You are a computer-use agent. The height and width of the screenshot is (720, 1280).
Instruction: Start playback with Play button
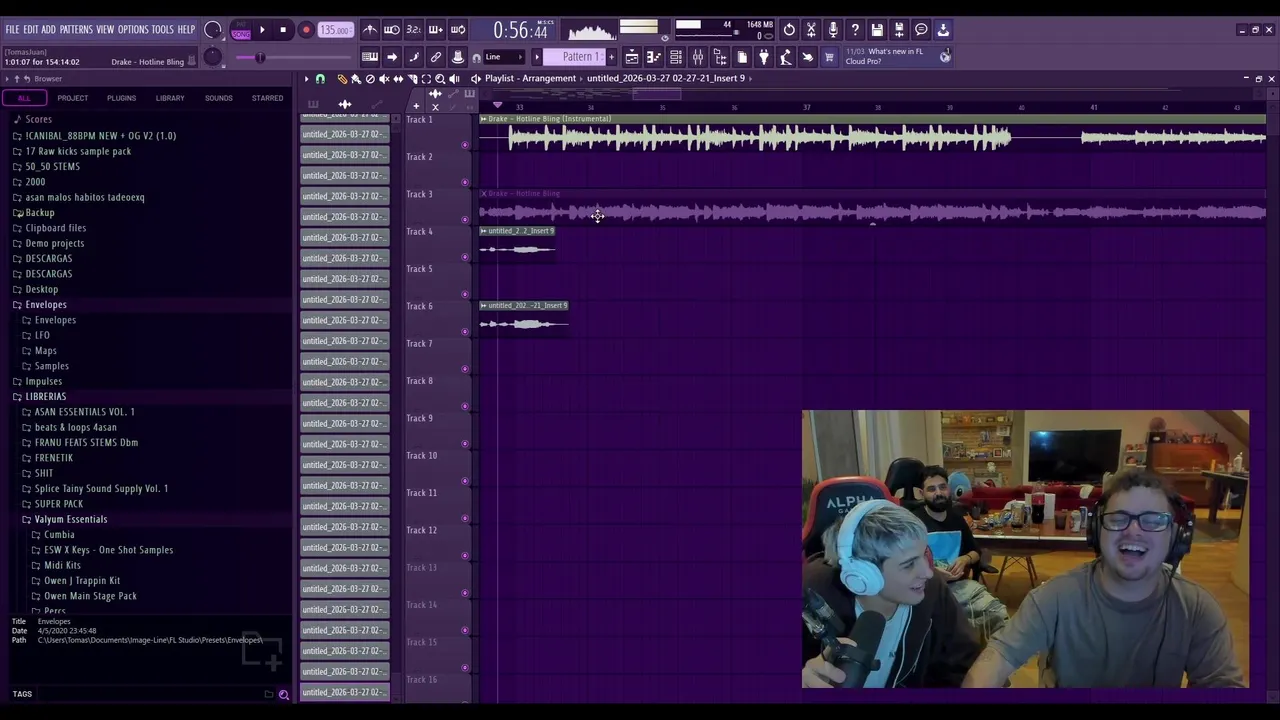[262, 30]
